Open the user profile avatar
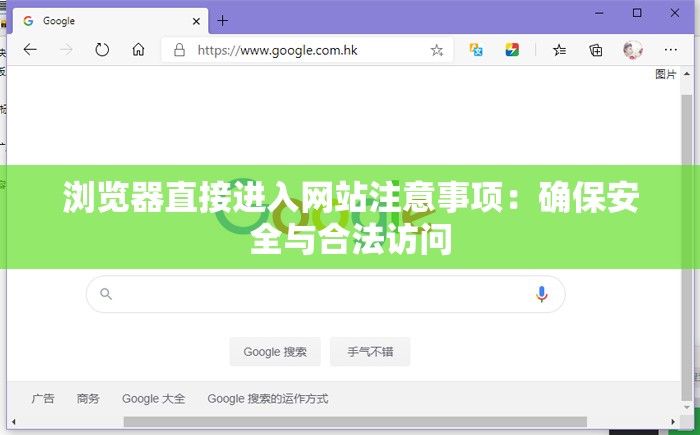 633,50
